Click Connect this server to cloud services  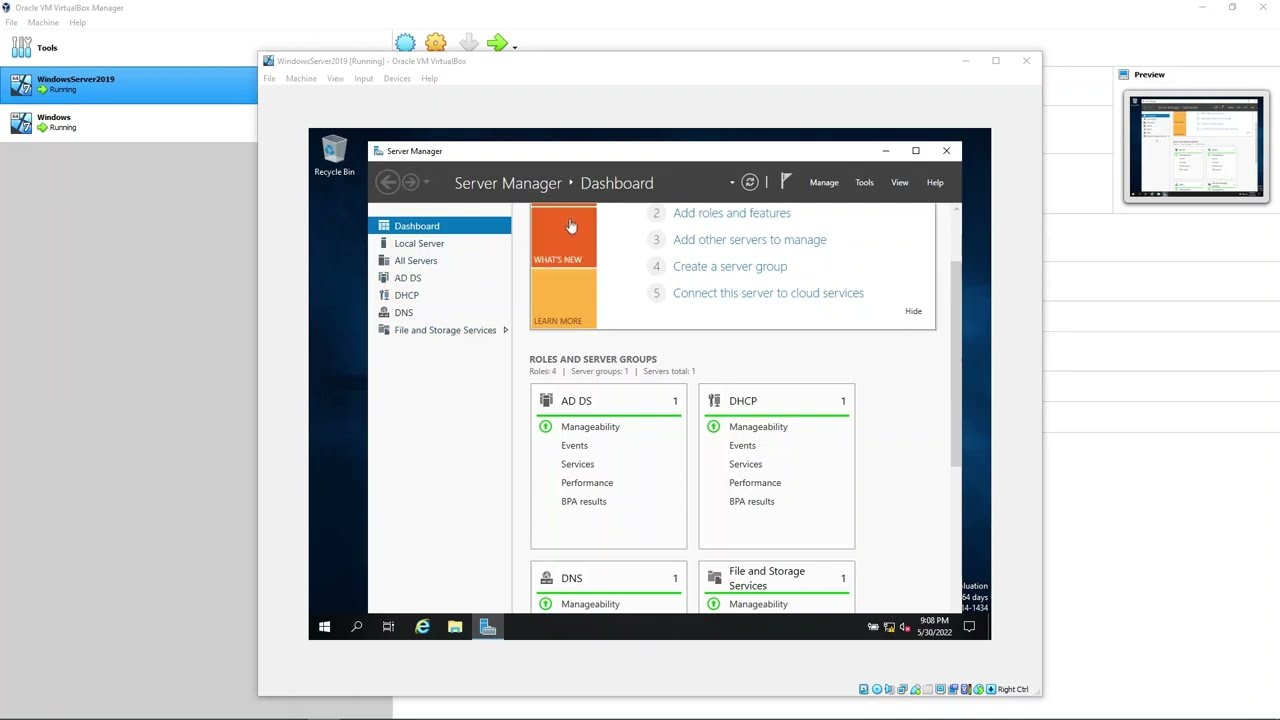[x=768, y=293]
